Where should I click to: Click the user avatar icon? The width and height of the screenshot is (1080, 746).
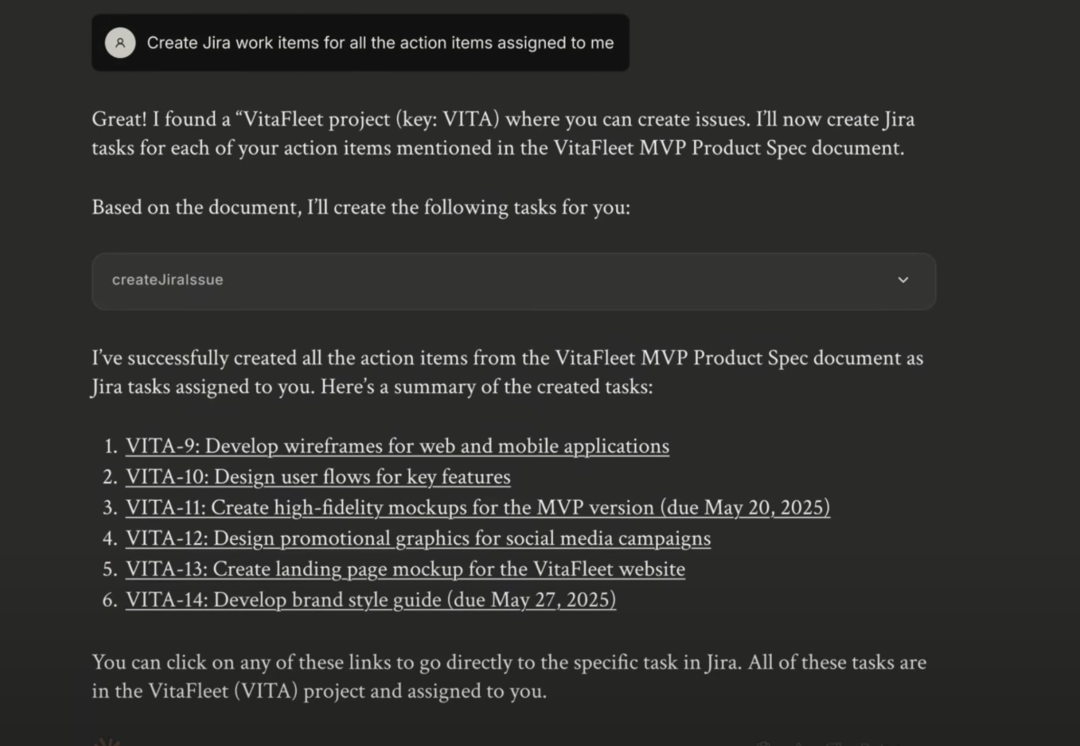point(120,43)
